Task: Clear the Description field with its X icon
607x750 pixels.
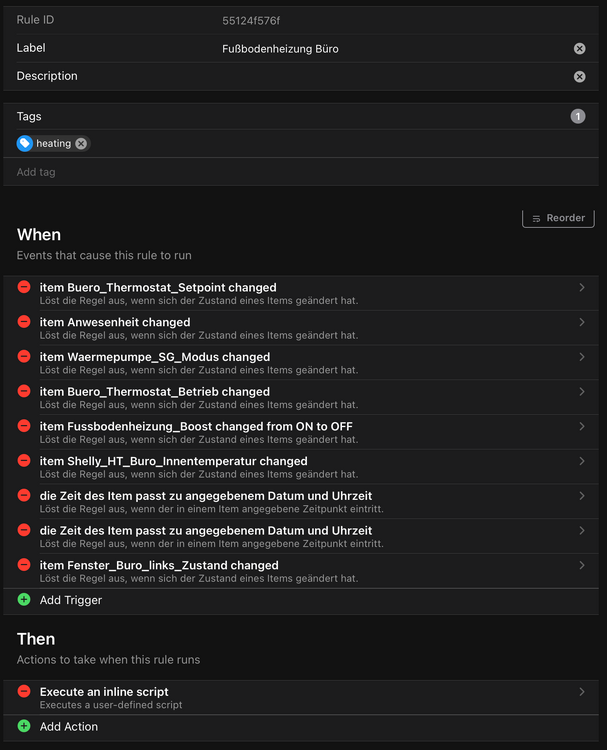Action: click(579, 76)
